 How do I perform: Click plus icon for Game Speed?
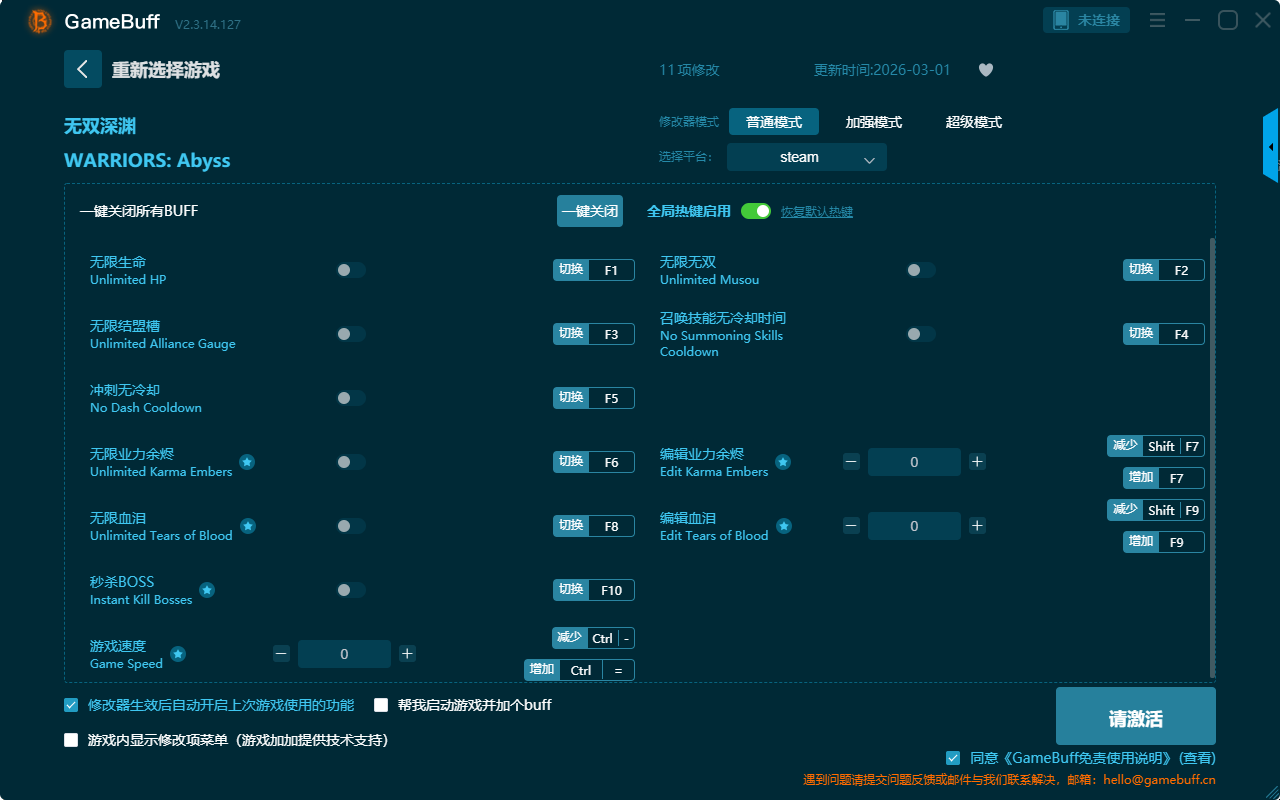pyautogui.click(x=407, y=654)
